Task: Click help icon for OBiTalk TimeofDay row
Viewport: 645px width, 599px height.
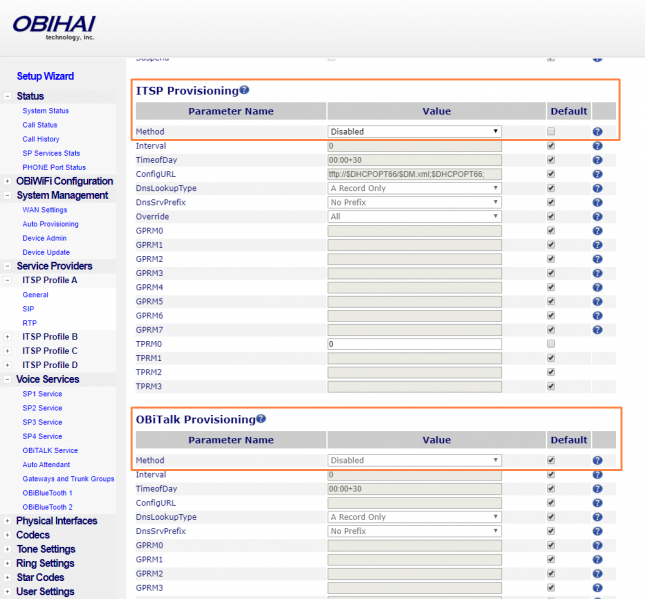Action: click(597, 489)
